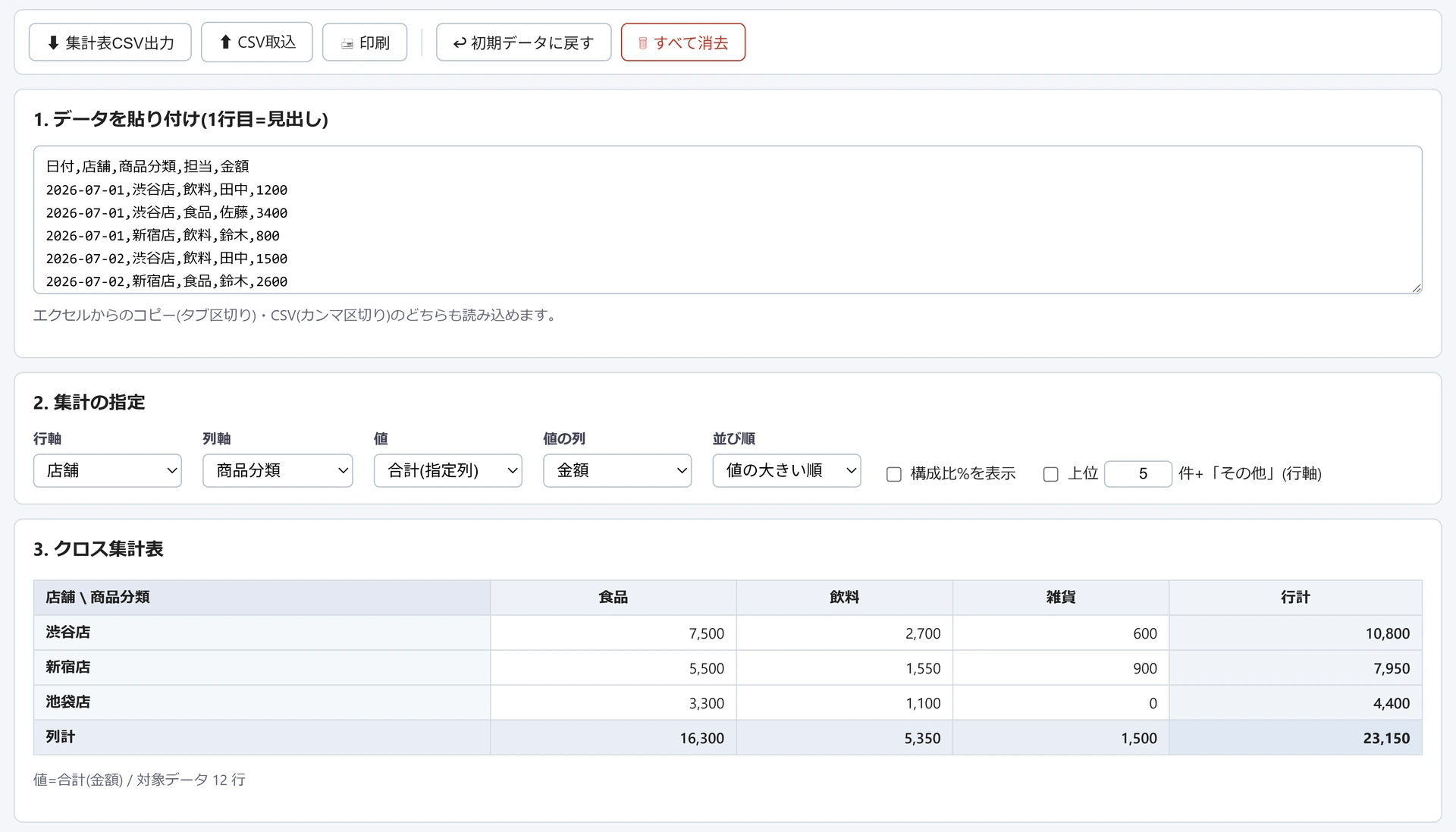Click the 1,100 cell for 池袋店 飲料
Screen dimensions: 1456x832
[x=845, y=702]
